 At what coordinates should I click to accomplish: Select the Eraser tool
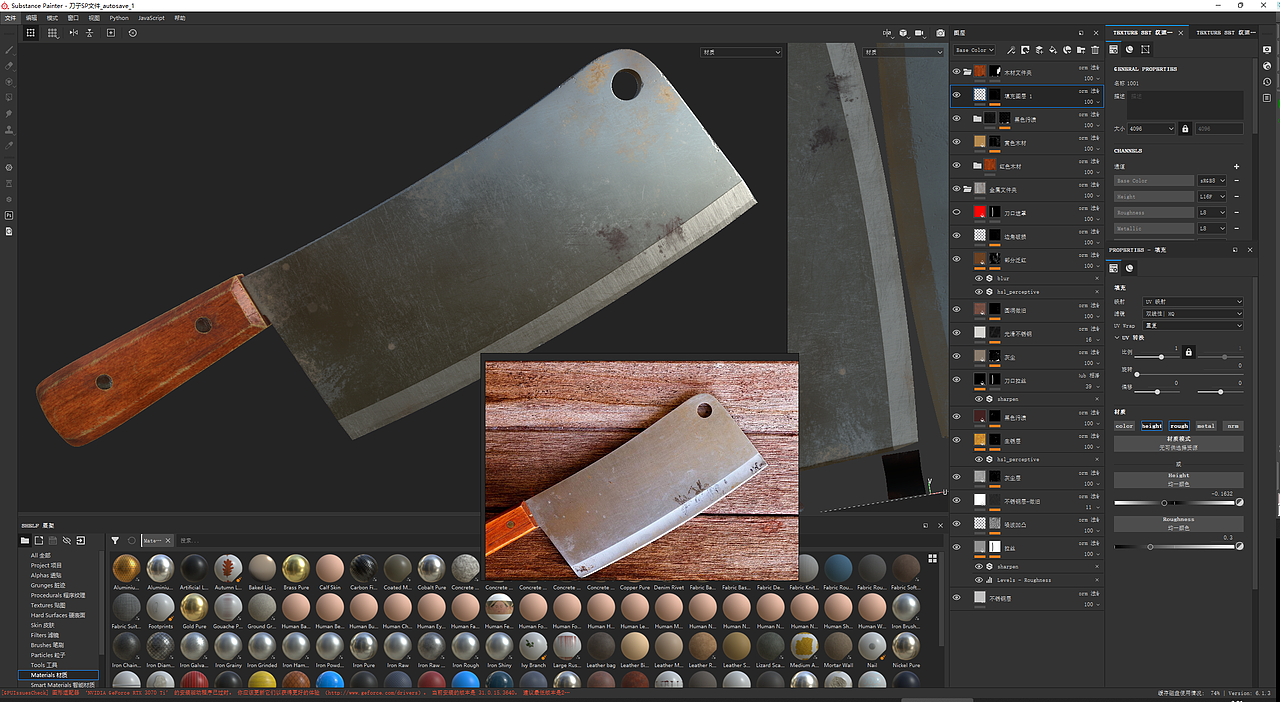pyautogui.click(x=9, y=65)
